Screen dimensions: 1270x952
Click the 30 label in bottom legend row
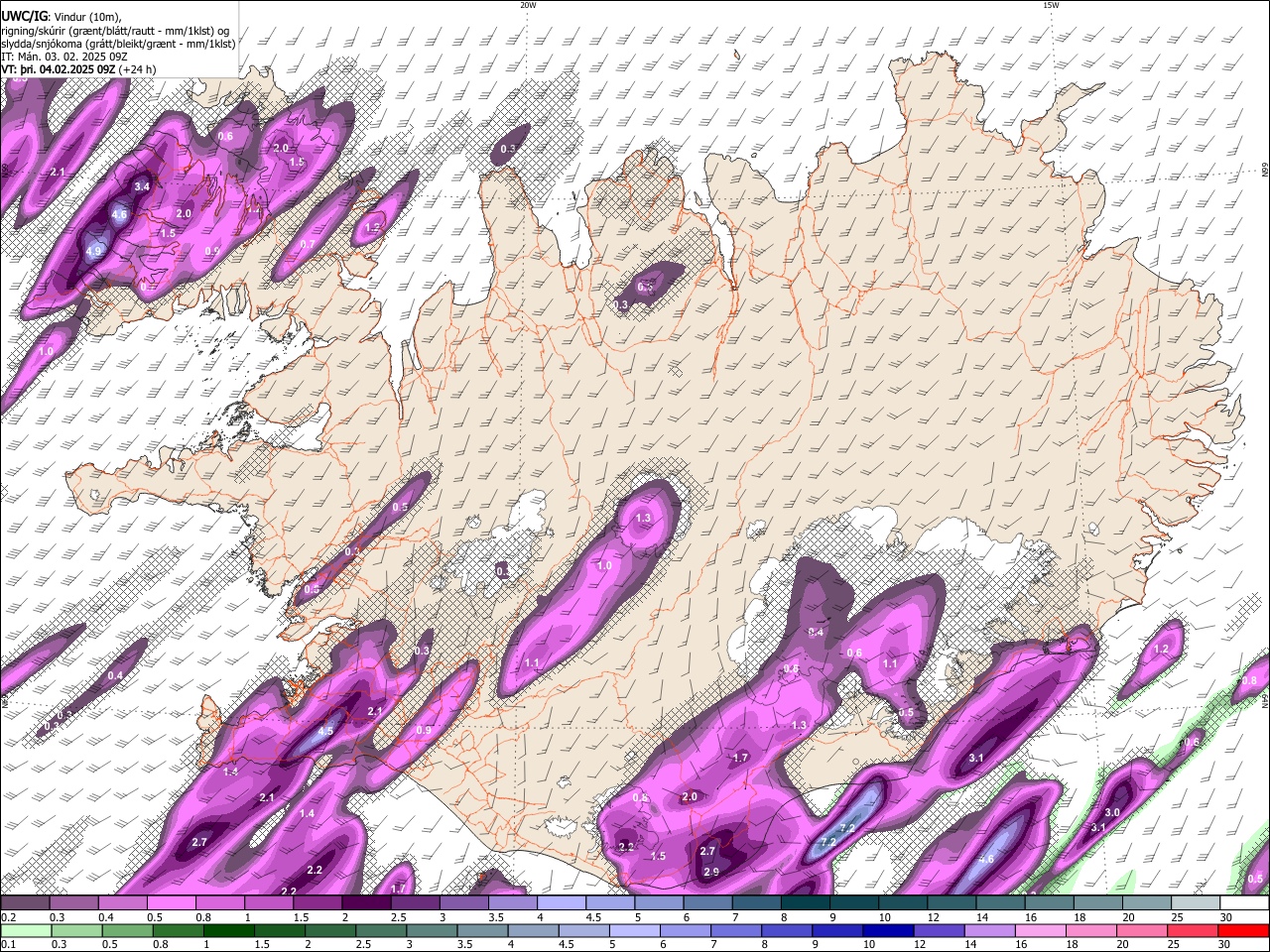pyautogui.click(x=1224, y=944)
